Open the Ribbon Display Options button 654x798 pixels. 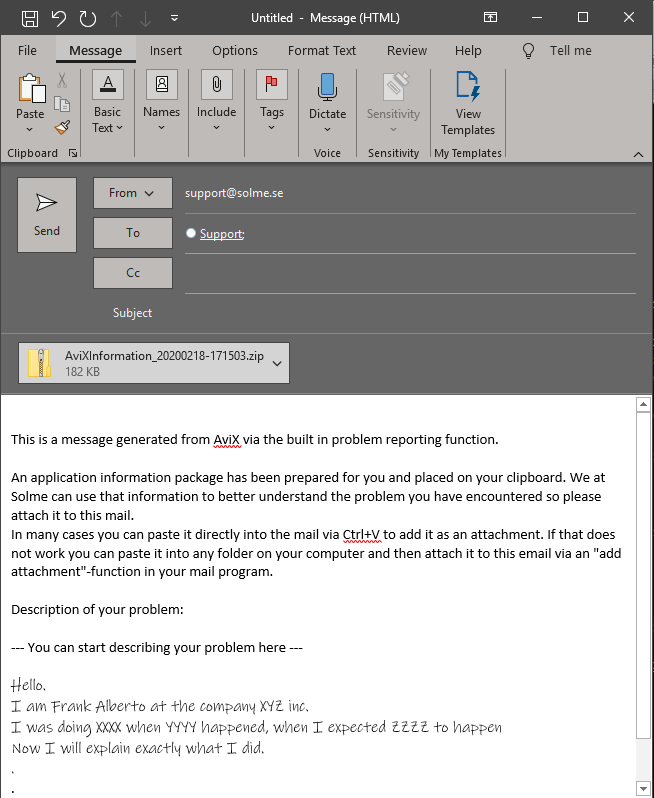click(x=490, y=18)
